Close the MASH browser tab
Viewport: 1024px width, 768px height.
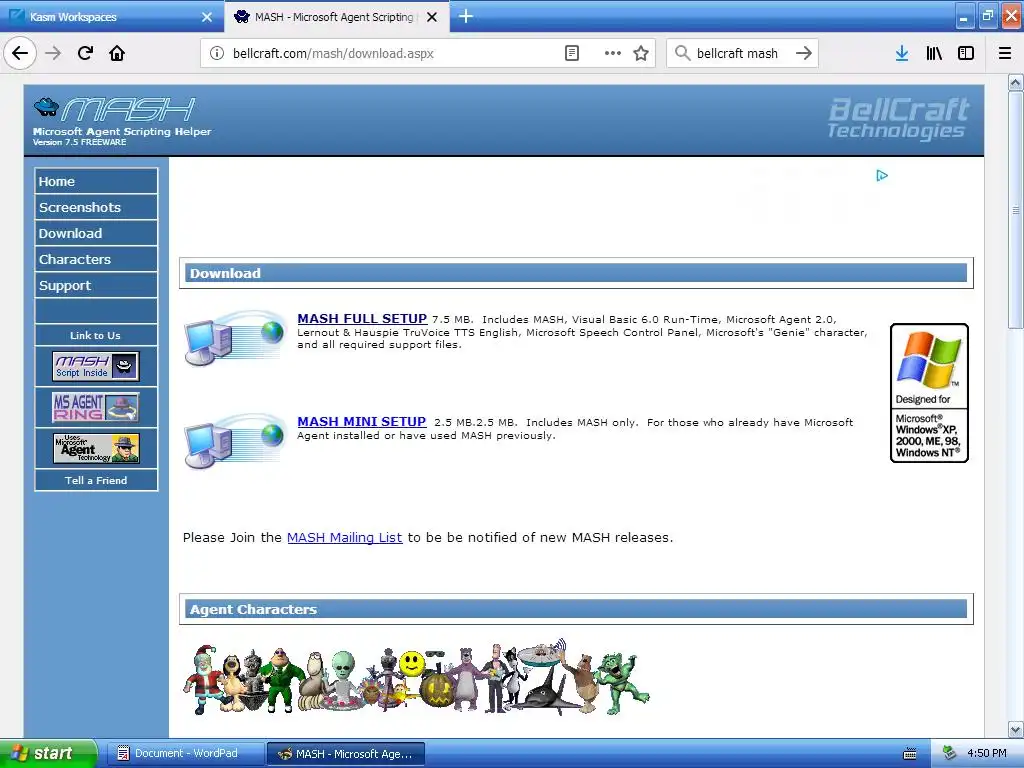pyautogui.click(x=432, y=17)
